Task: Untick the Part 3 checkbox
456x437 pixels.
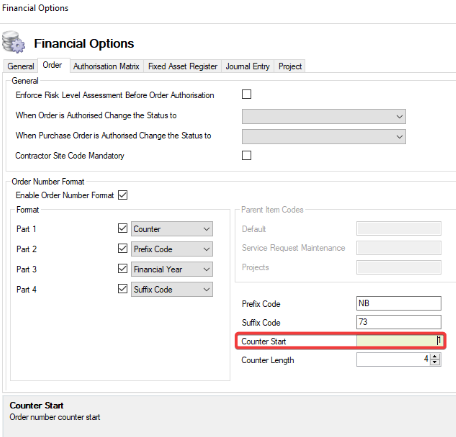Action: click(x=123, y=269)
